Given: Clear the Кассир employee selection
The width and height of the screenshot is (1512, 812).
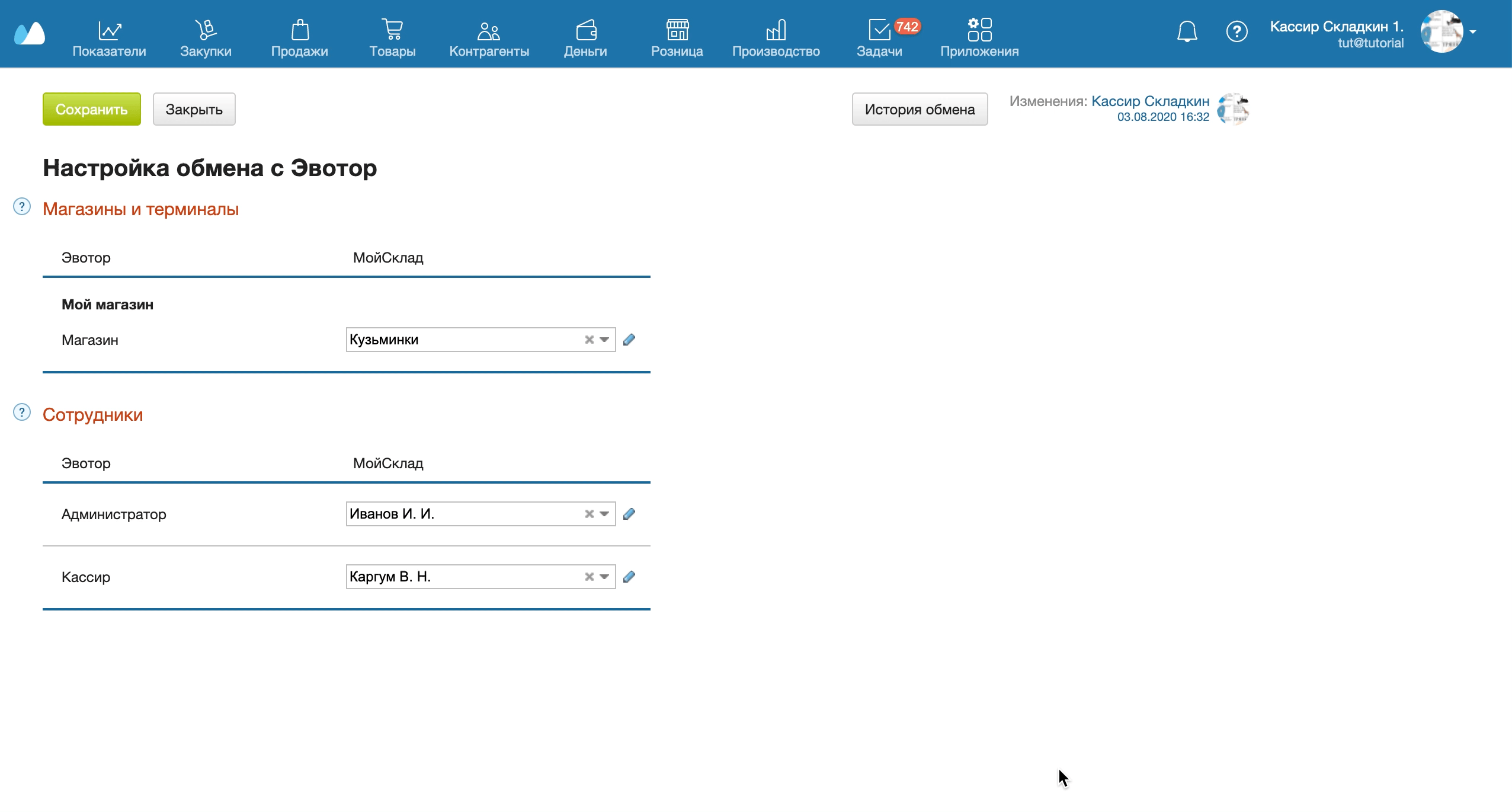Looking at the screenshot, I should [x=589, y=577].
